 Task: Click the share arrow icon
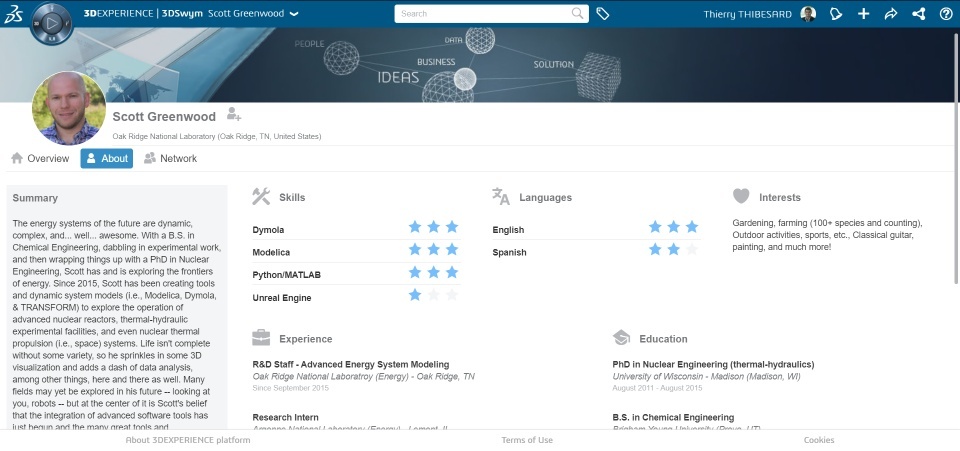pyautogui.click(x=891, y=13)
